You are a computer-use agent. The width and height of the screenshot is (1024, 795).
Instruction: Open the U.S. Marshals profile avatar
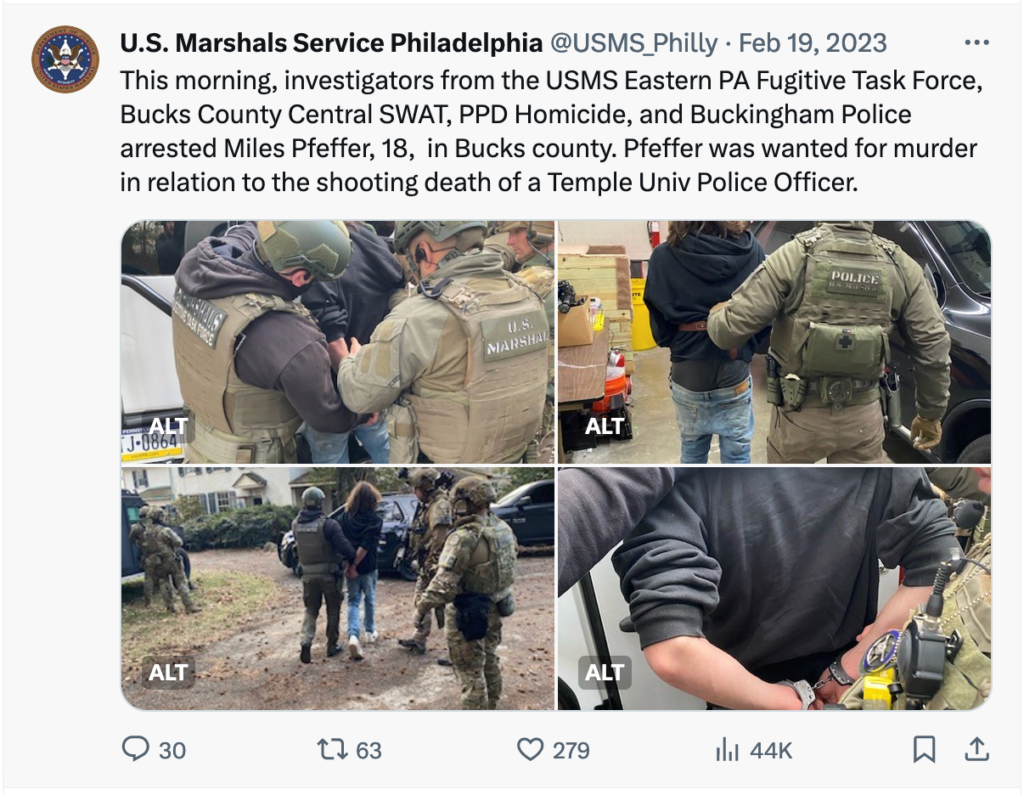65,59
